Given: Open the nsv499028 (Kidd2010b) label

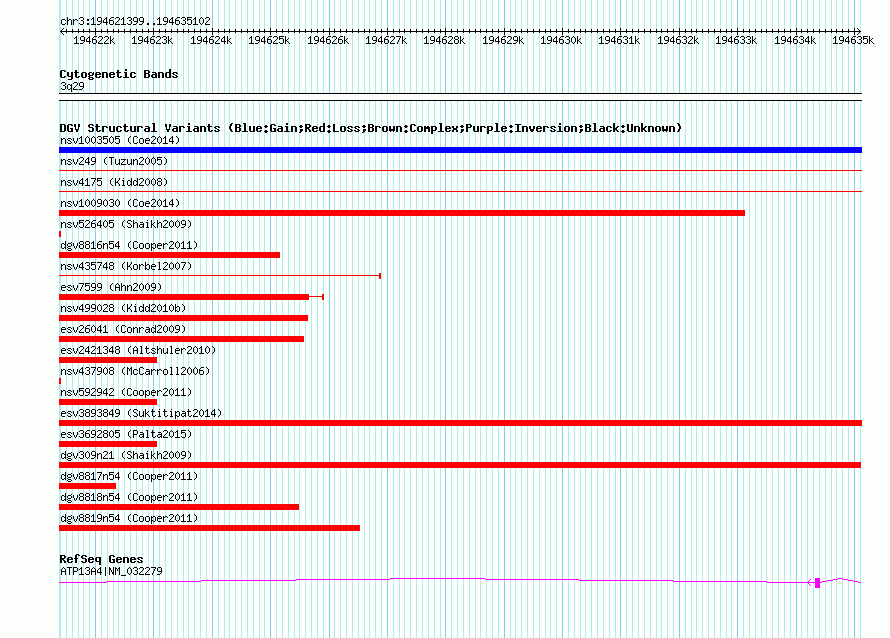Looking at the screenshot, I should click(123, 308).
